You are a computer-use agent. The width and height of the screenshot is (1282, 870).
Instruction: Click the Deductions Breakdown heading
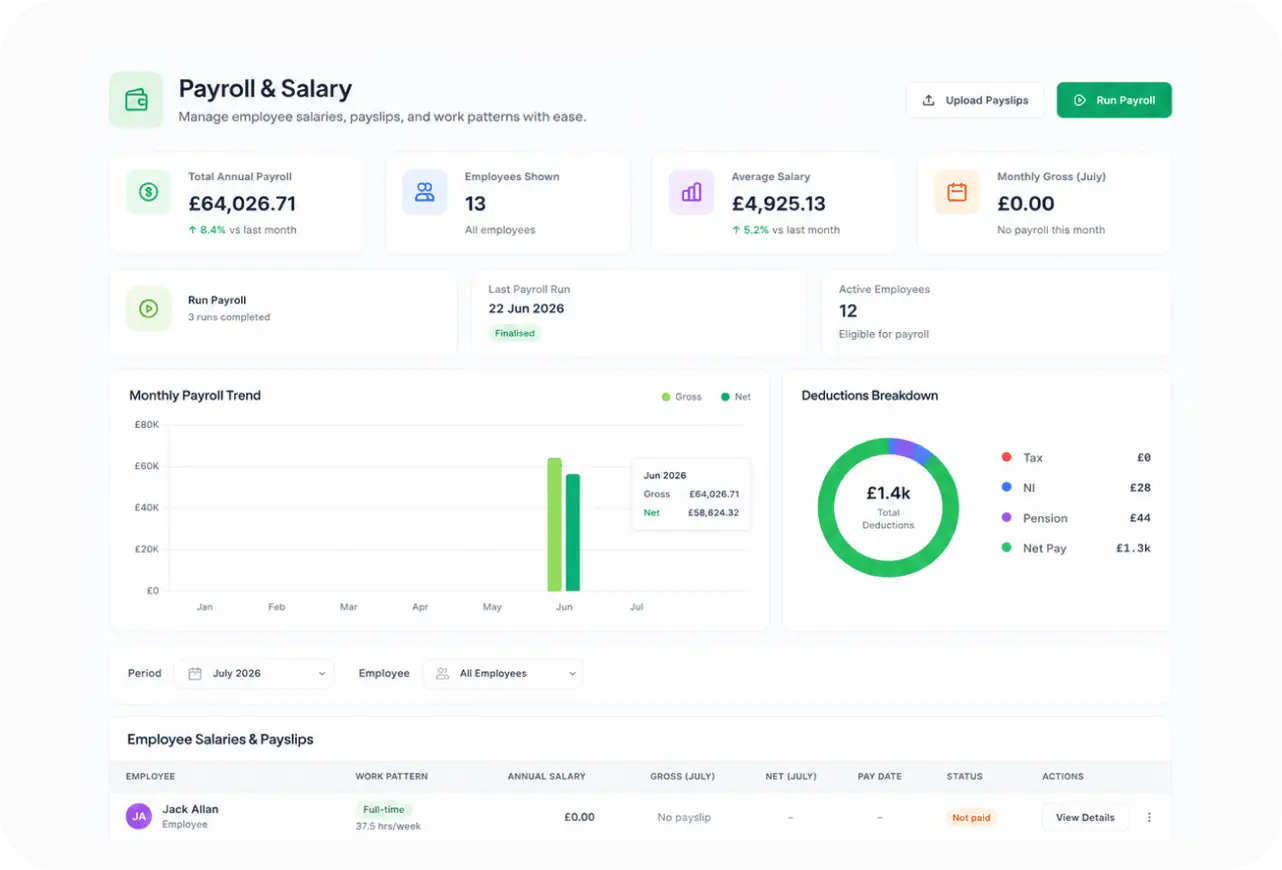(870, 395)
